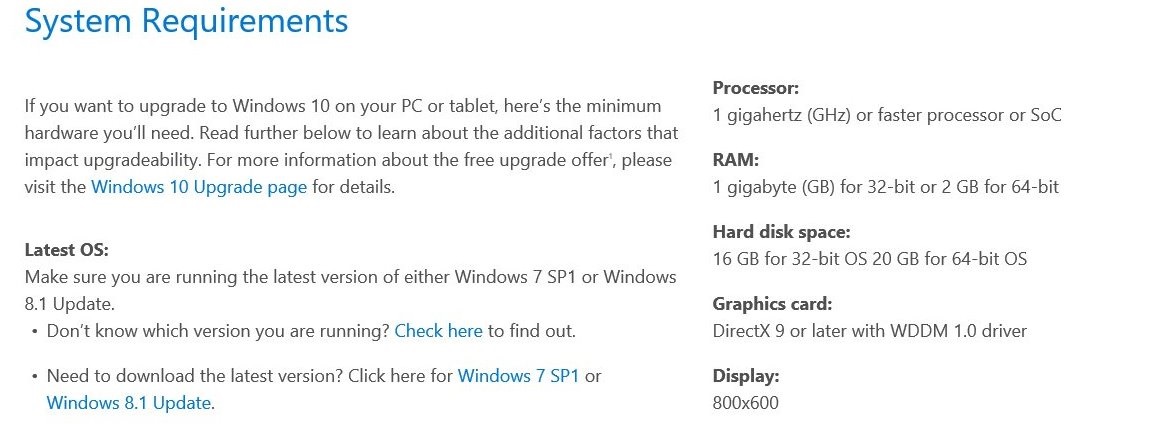Click the System Requirements page heading
Viewport: 1152px width, 428px height.
[186, 21]
